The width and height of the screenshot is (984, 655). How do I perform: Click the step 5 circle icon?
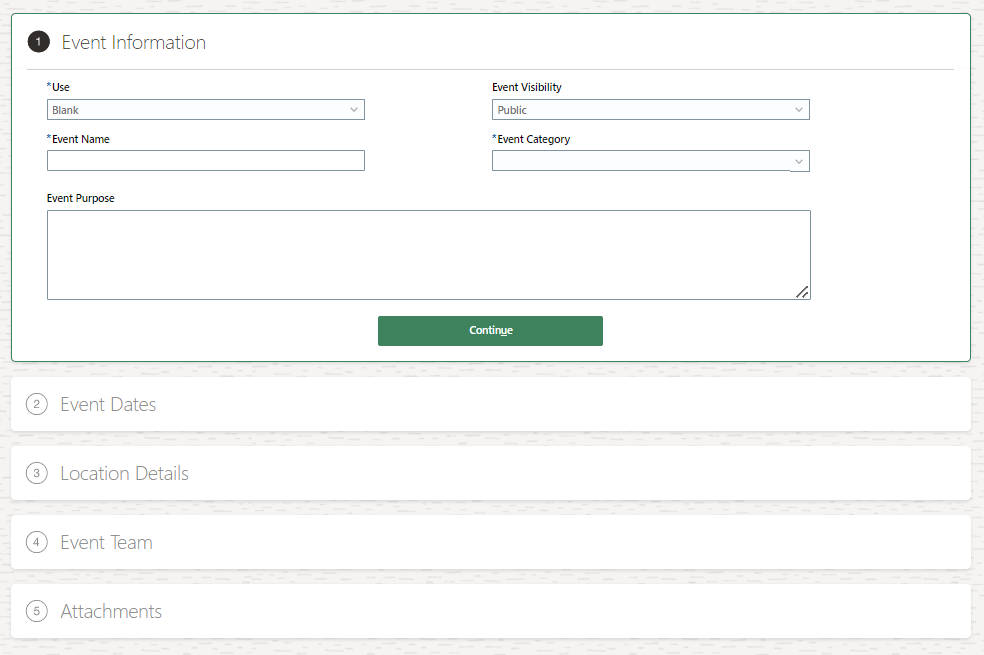[37, 611]
